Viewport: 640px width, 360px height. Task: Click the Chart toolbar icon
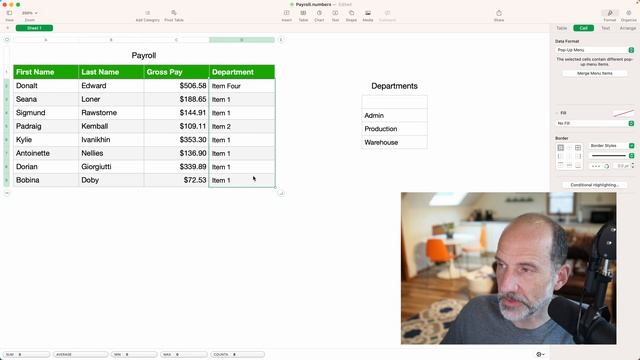[319, 13]
